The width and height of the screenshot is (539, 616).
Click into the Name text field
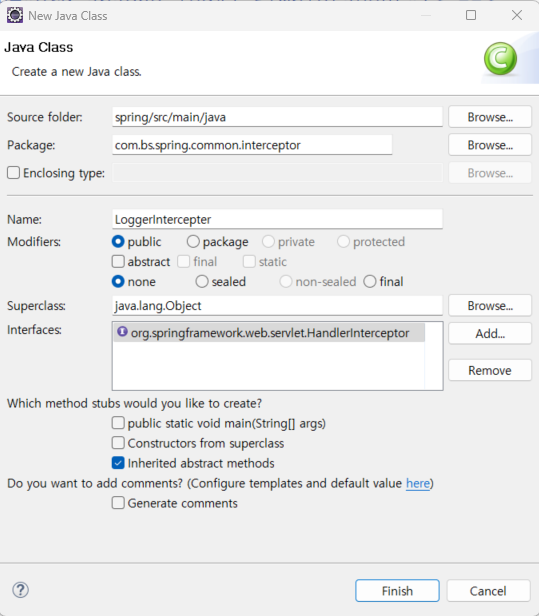pos(277,219)
